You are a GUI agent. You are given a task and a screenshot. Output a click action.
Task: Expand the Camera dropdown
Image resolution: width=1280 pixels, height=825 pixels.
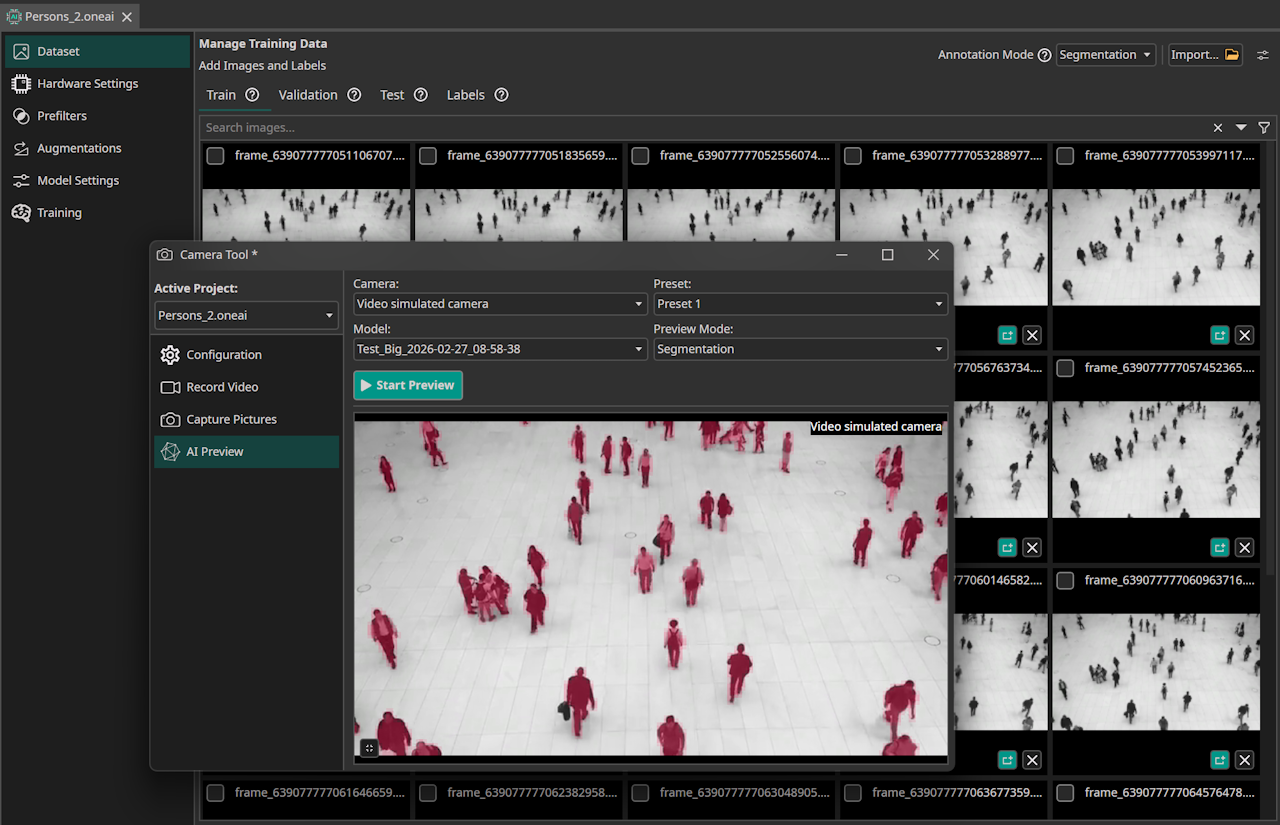pyautogui.click(x=500, y=304)
